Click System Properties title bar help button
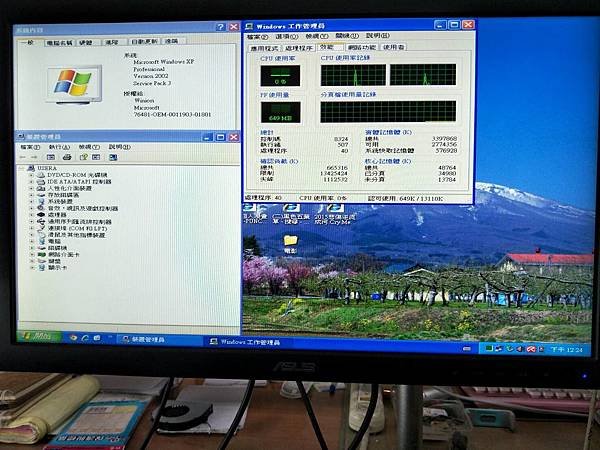Viewport: 600px width, 450px height. (220, 27)
